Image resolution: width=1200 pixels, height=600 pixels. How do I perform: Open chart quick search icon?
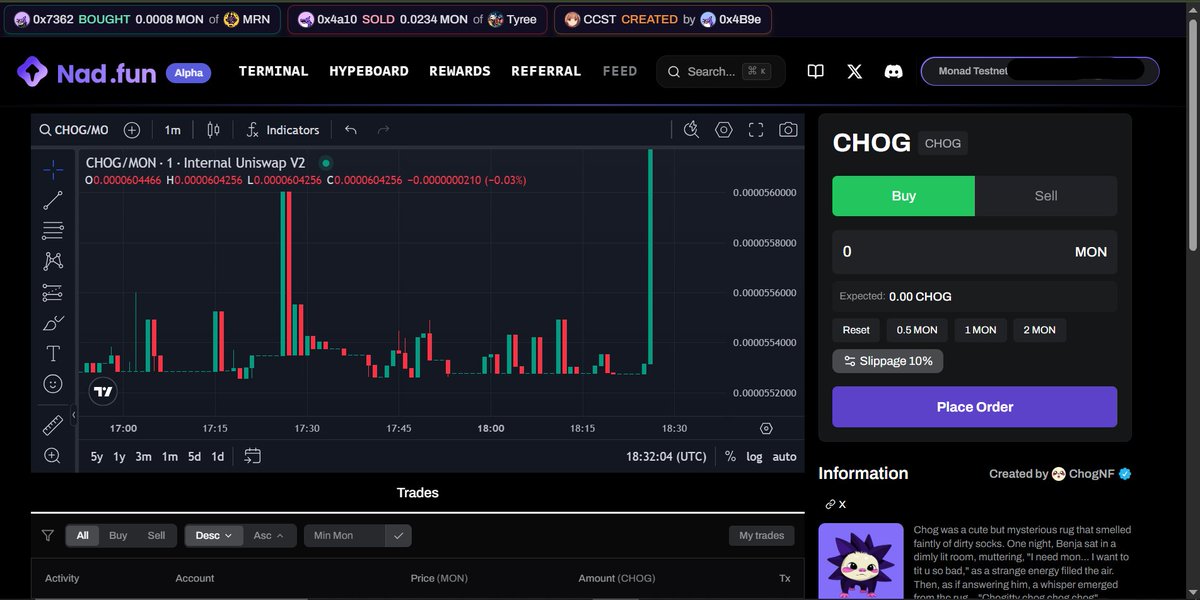[691, 130]
